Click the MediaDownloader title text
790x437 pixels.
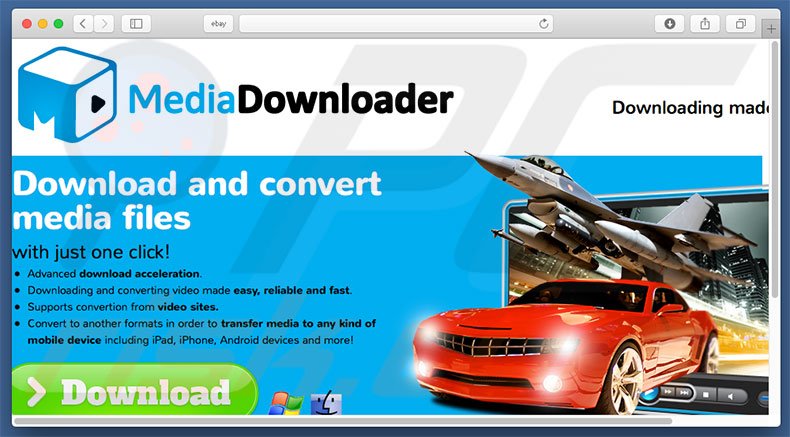click(x=291, y=99)
